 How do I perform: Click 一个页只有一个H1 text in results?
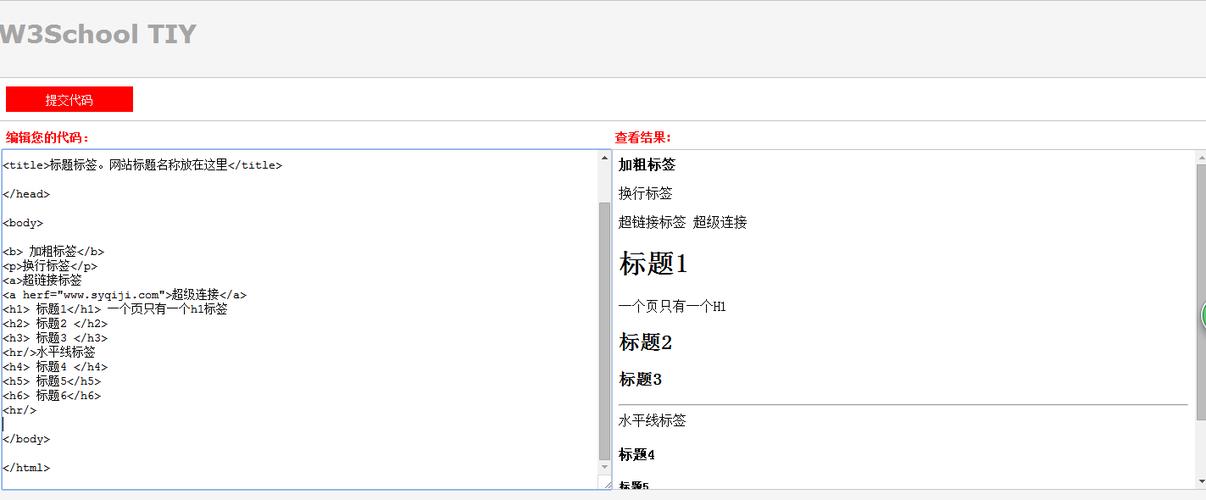672,307
